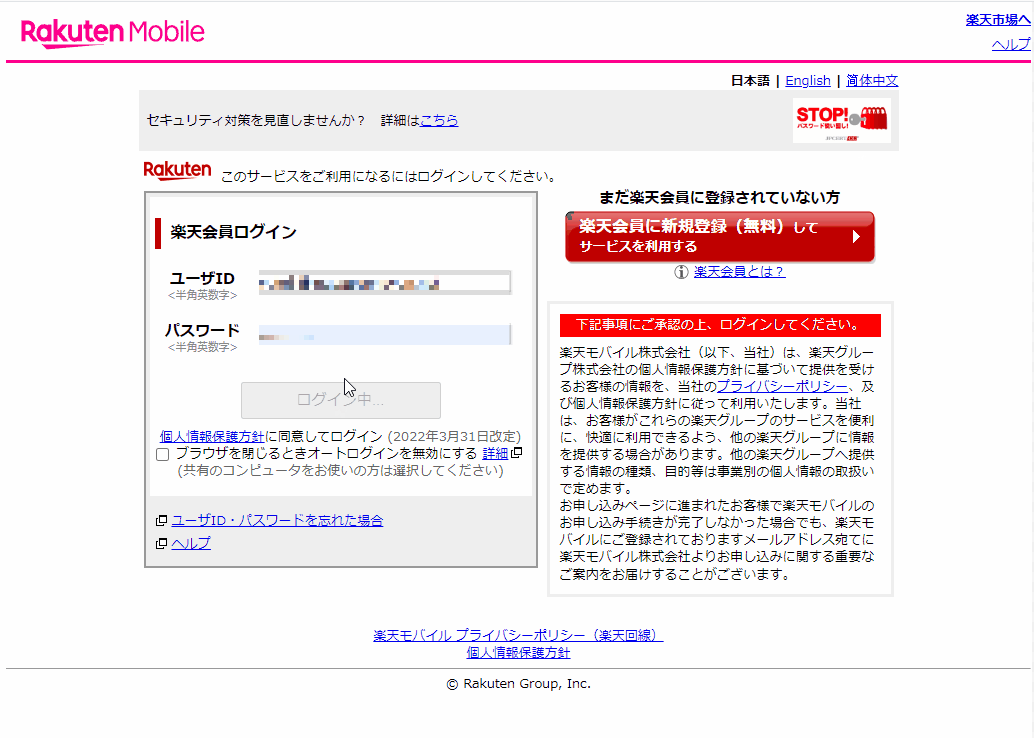
Task: Open 個人情報保護方針 link in the footer
Action: (518, 653)
